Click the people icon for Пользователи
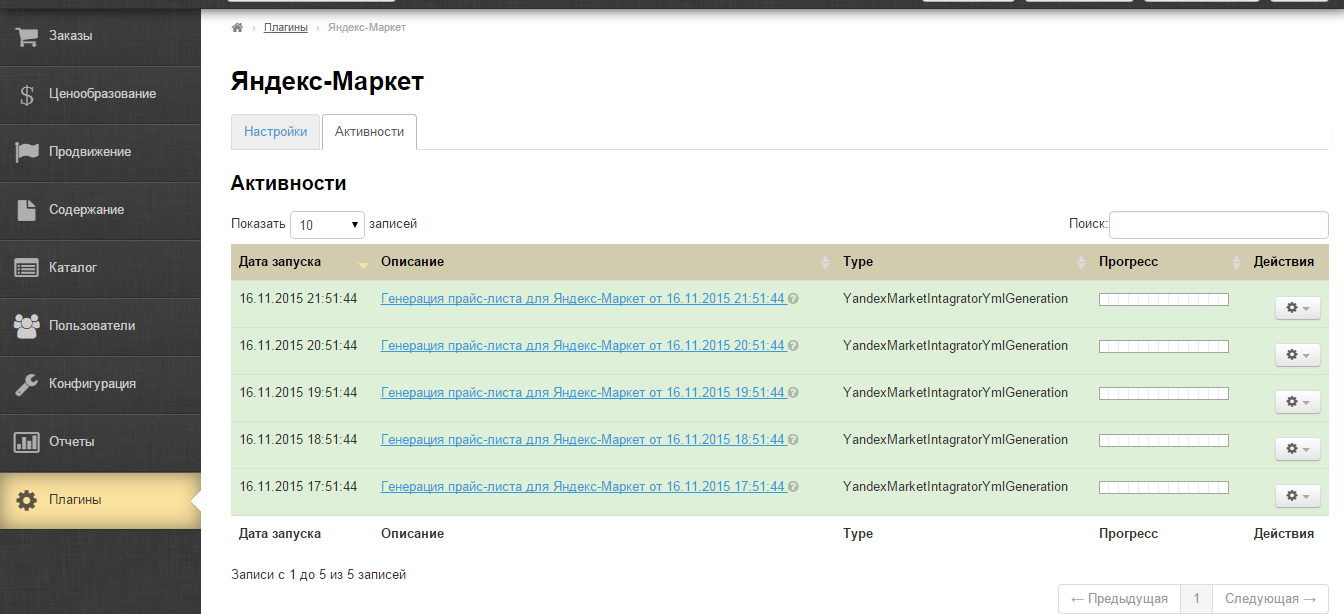The image size is (1344, 614). click(x=27, y=326)
